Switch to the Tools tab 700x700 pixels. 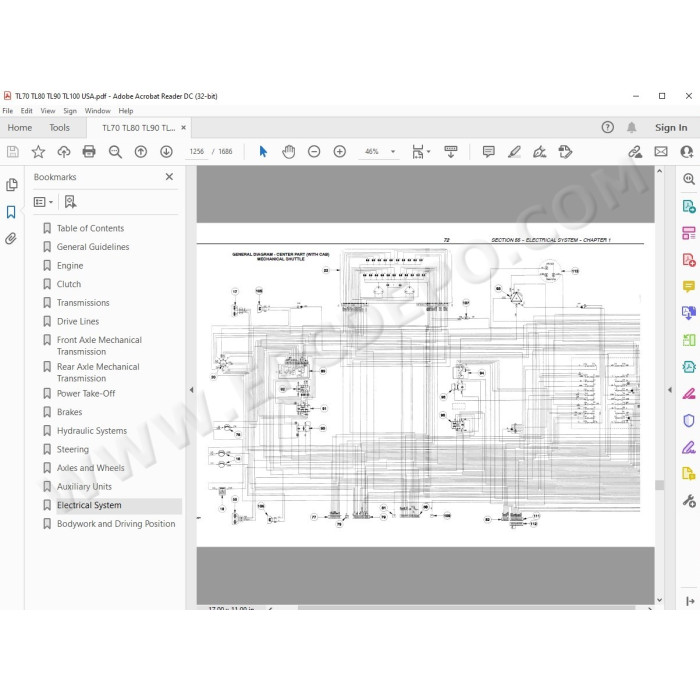click(59, 128)
